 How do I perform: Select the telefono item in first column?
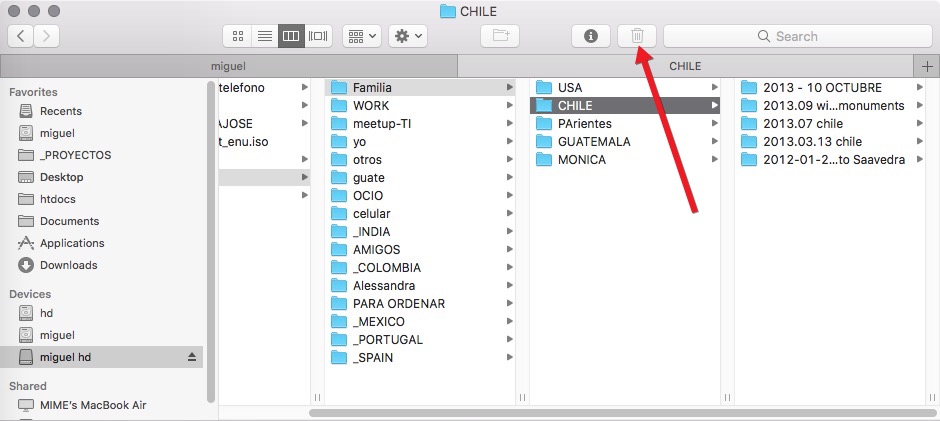tap(263, 88)
